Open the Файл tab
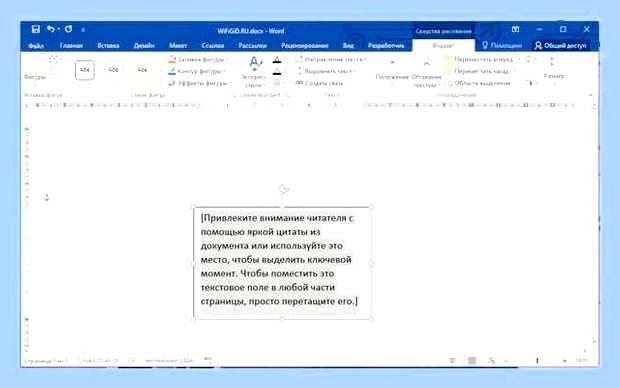 pos(36,46)
